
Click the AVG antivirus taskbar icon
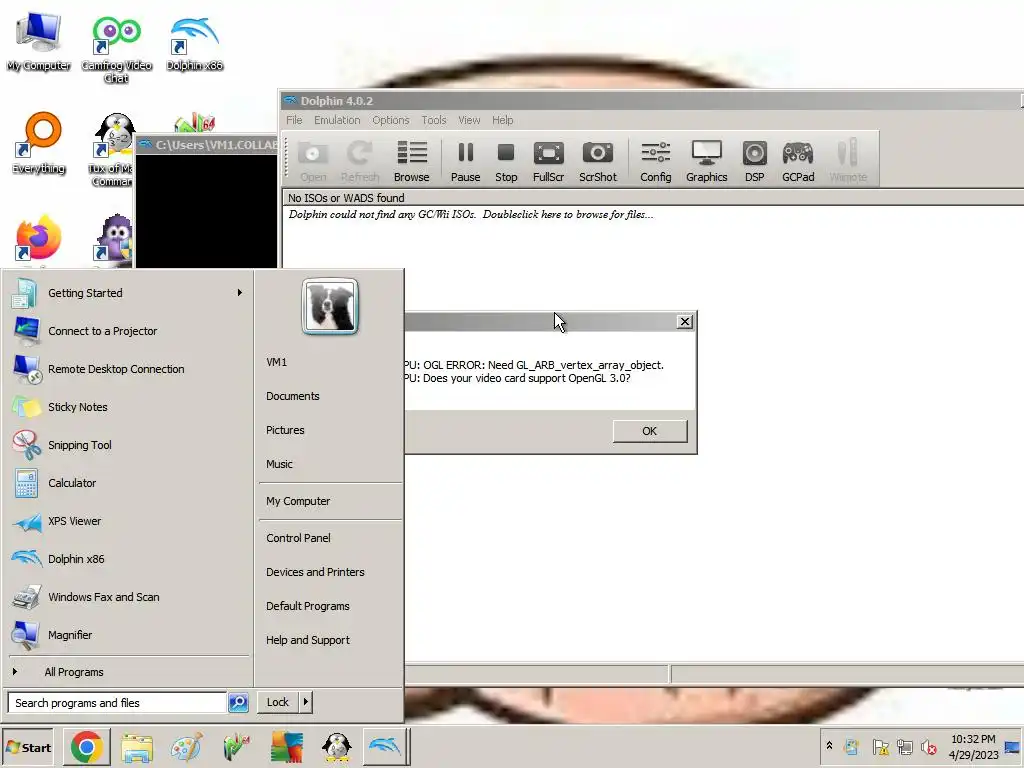[x=287, y=746]
